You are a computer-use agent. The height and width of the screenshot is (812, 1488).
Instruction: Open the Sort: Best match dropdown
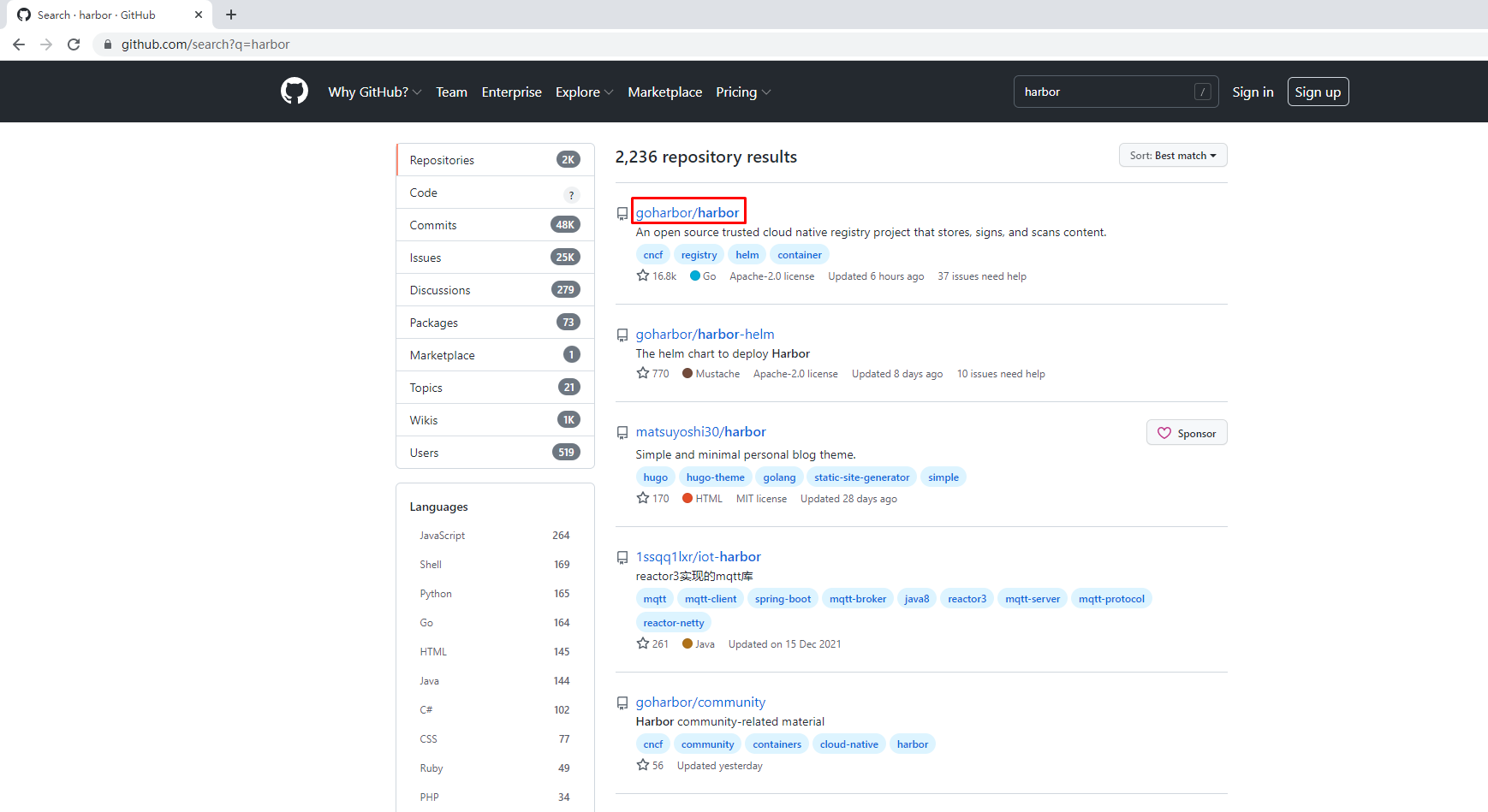pyautogui.click(x=1172, y=156)
